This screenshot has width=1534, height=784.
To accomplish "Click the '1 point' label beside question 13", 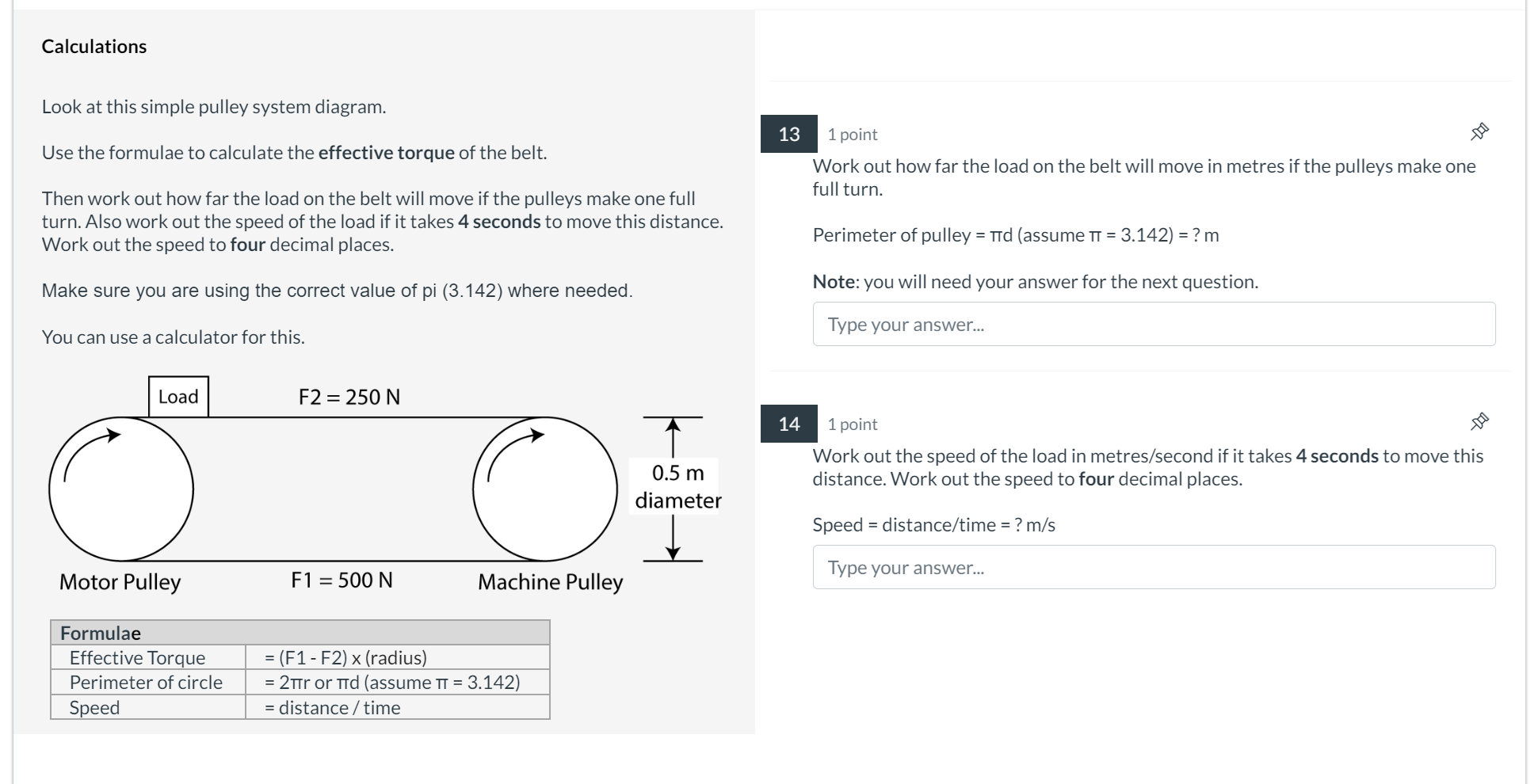I will point(851,135).
